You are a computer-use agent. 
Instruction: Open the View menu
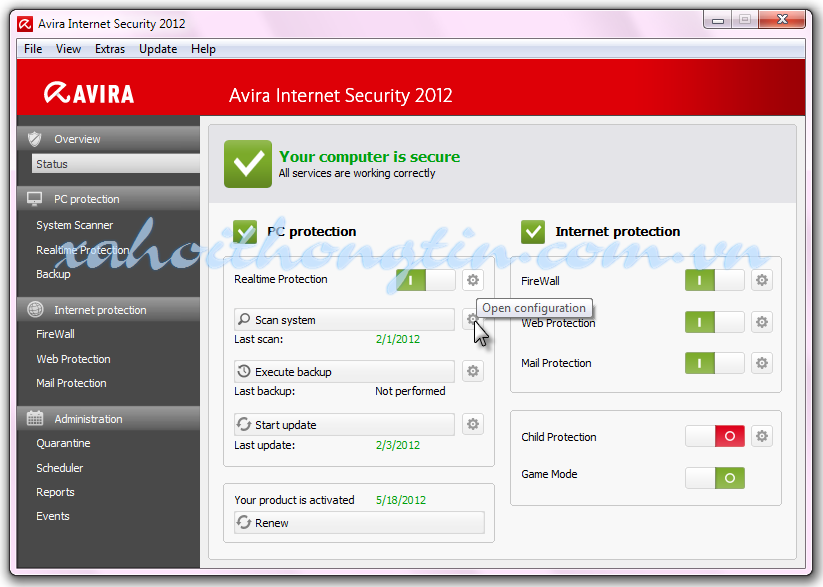68,49
